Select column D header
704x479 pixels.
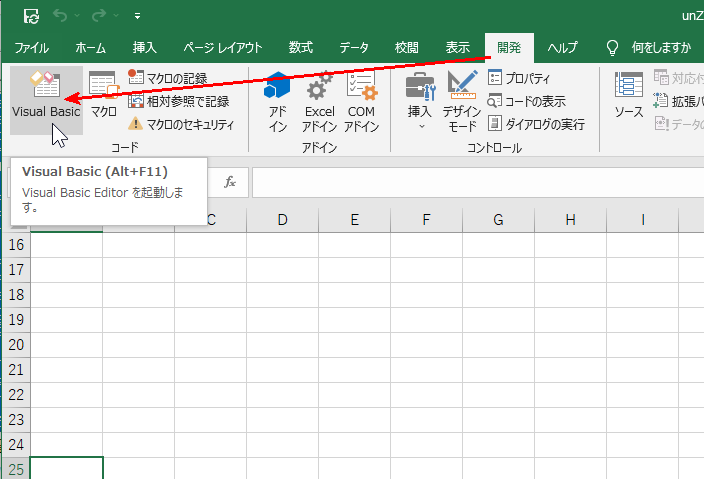(282, 219)
